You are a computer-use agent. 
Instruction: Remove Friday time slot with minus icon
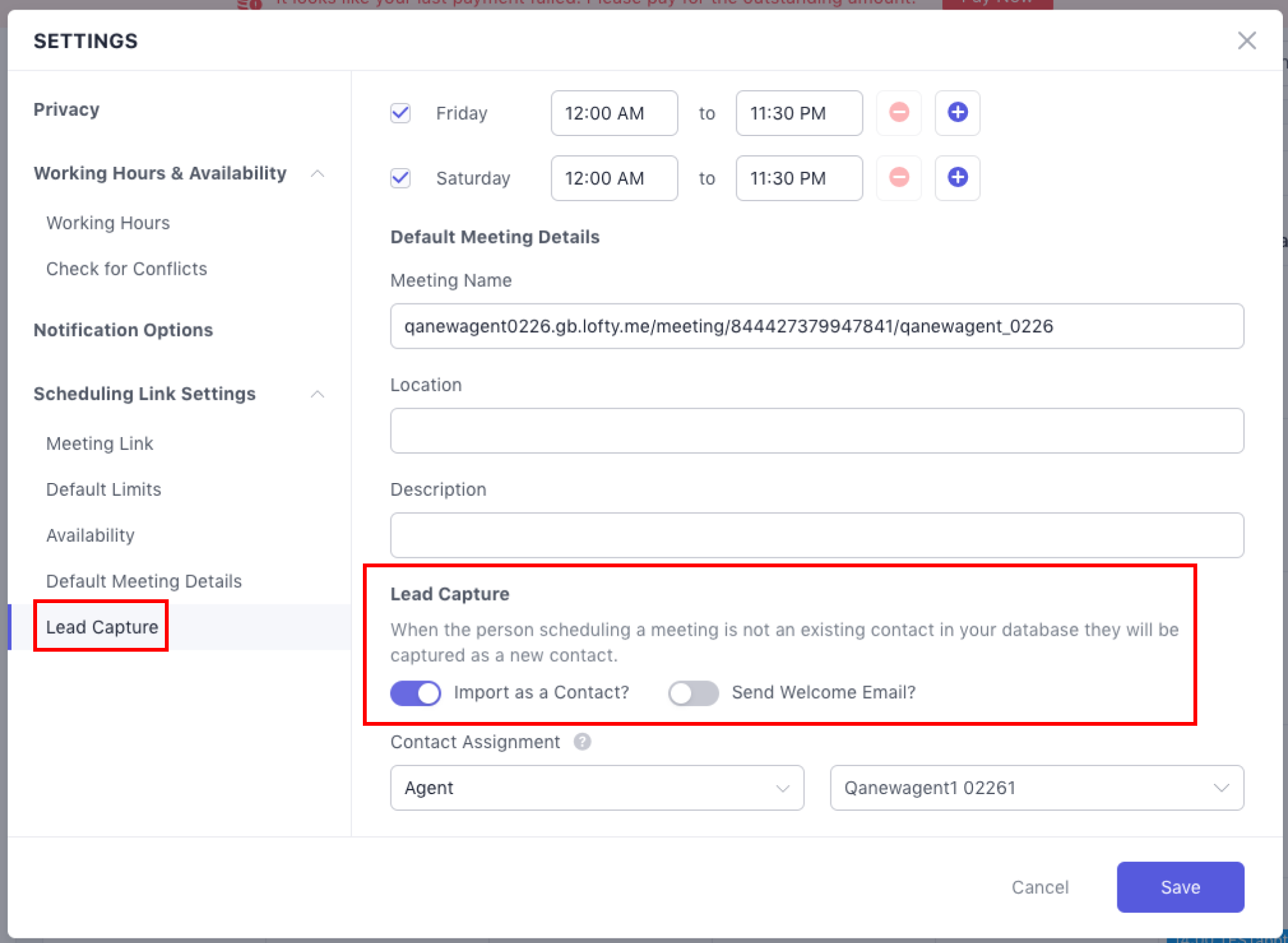pyautogui.click(x=899, y=113)
